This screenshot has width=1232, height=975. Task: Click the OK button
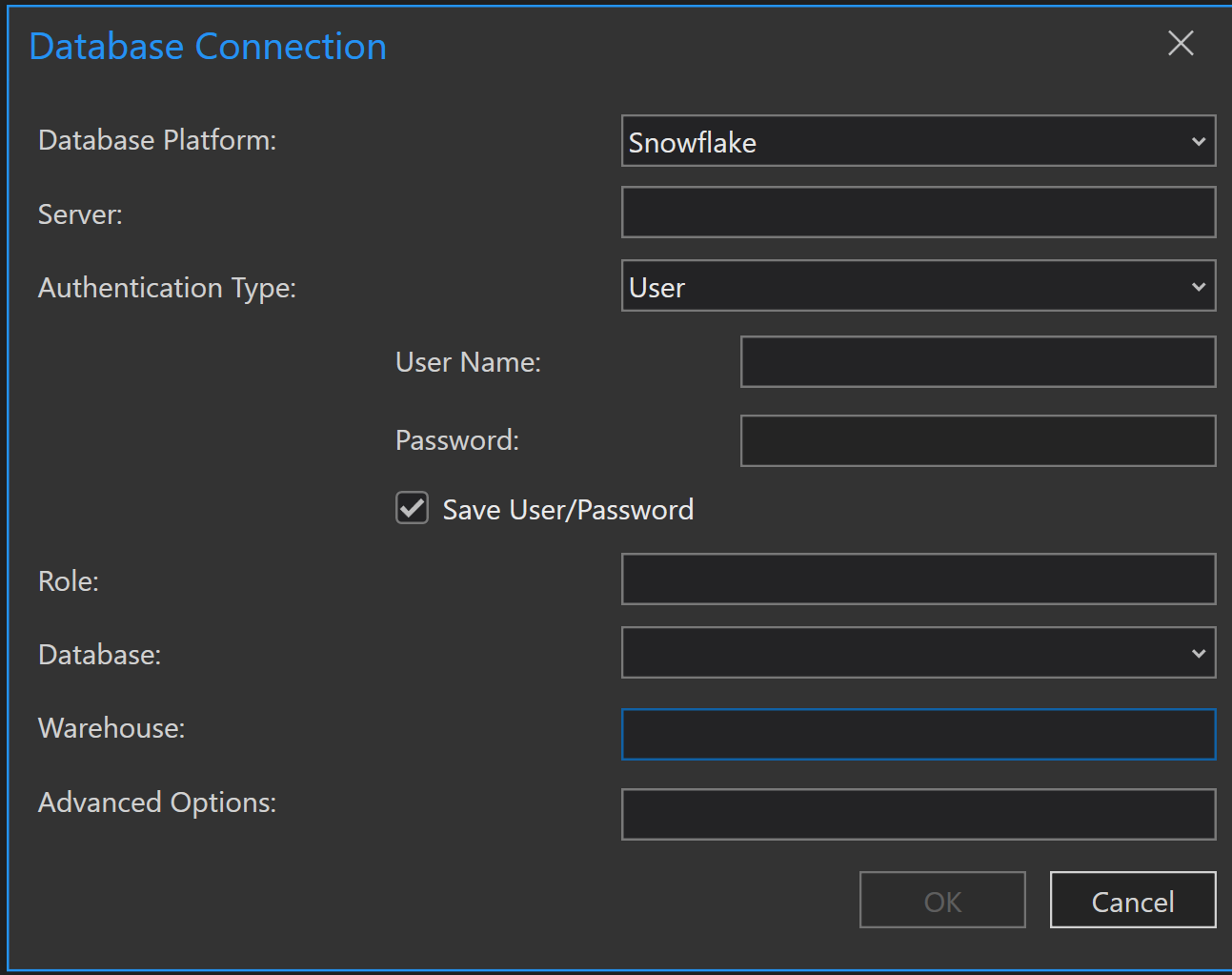[x=942, y=901]
